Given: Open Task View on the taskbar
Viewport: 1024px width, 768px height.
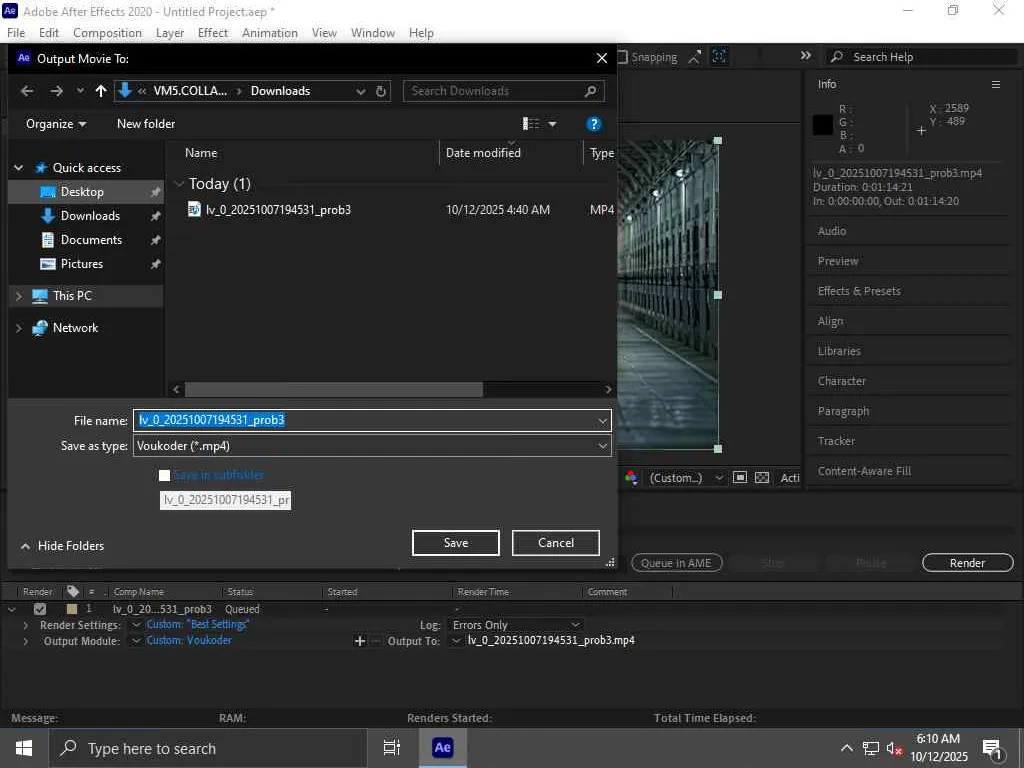Looking at the screenshot, I should coord(391,748).
